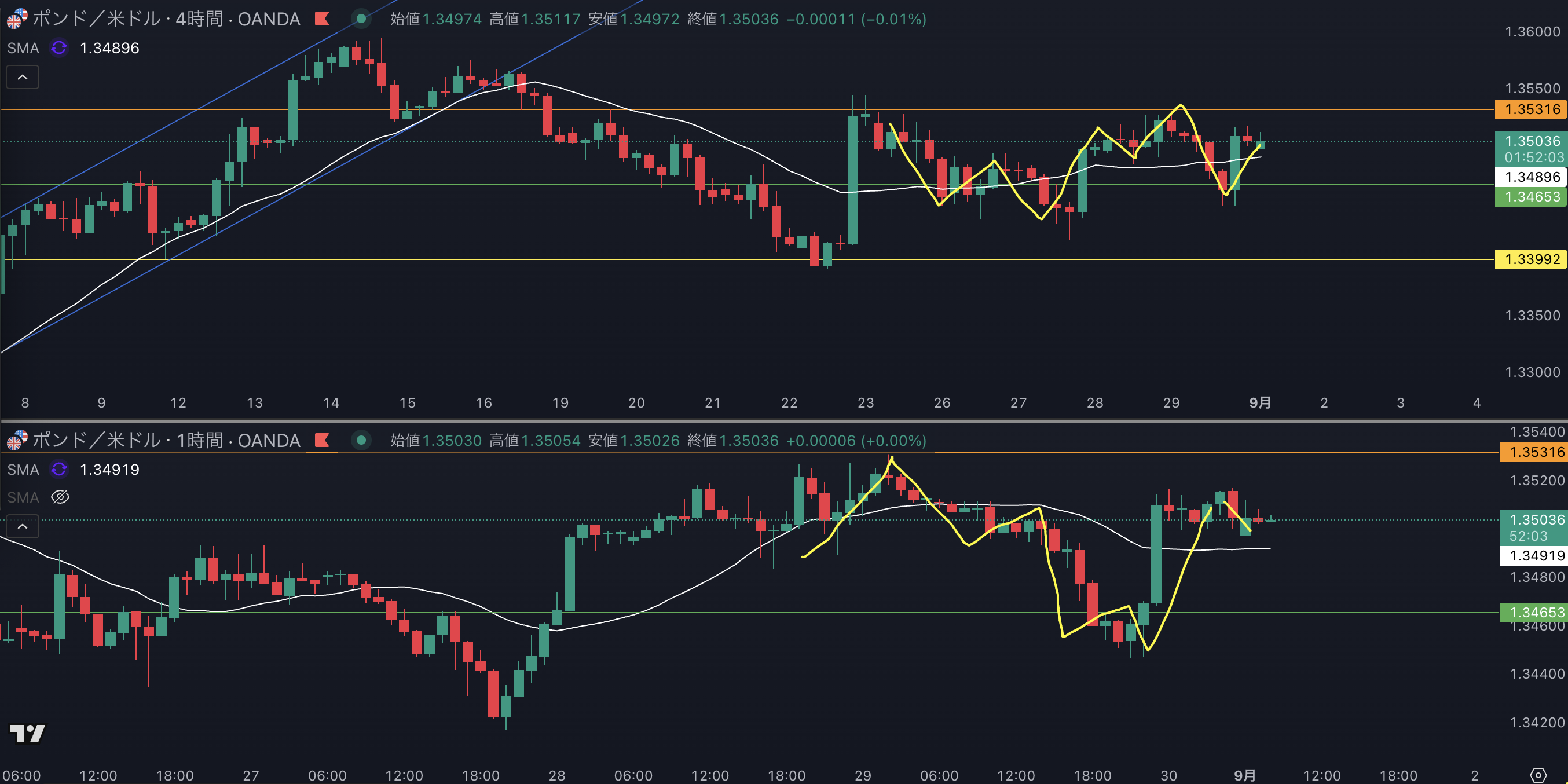
Task: Click the GBP/USD flag icon in 4-hour chart
Action: click(x=16, y=19)
